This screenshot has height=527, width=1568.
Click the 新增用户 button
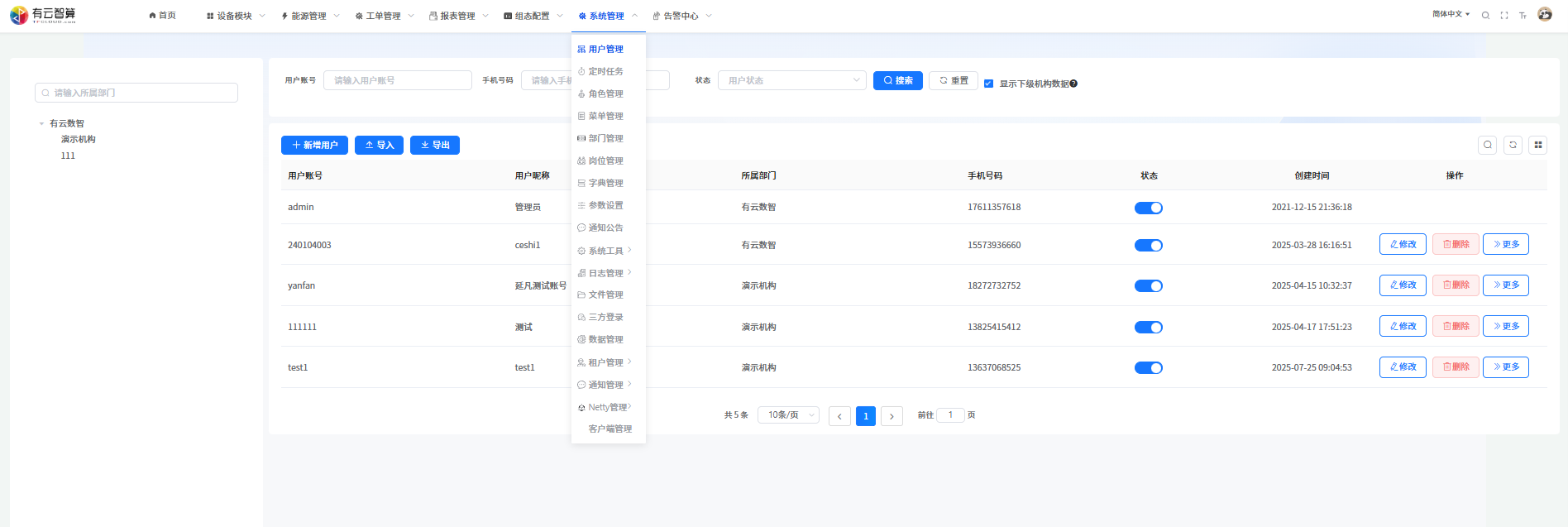click(x=314, y=146)
